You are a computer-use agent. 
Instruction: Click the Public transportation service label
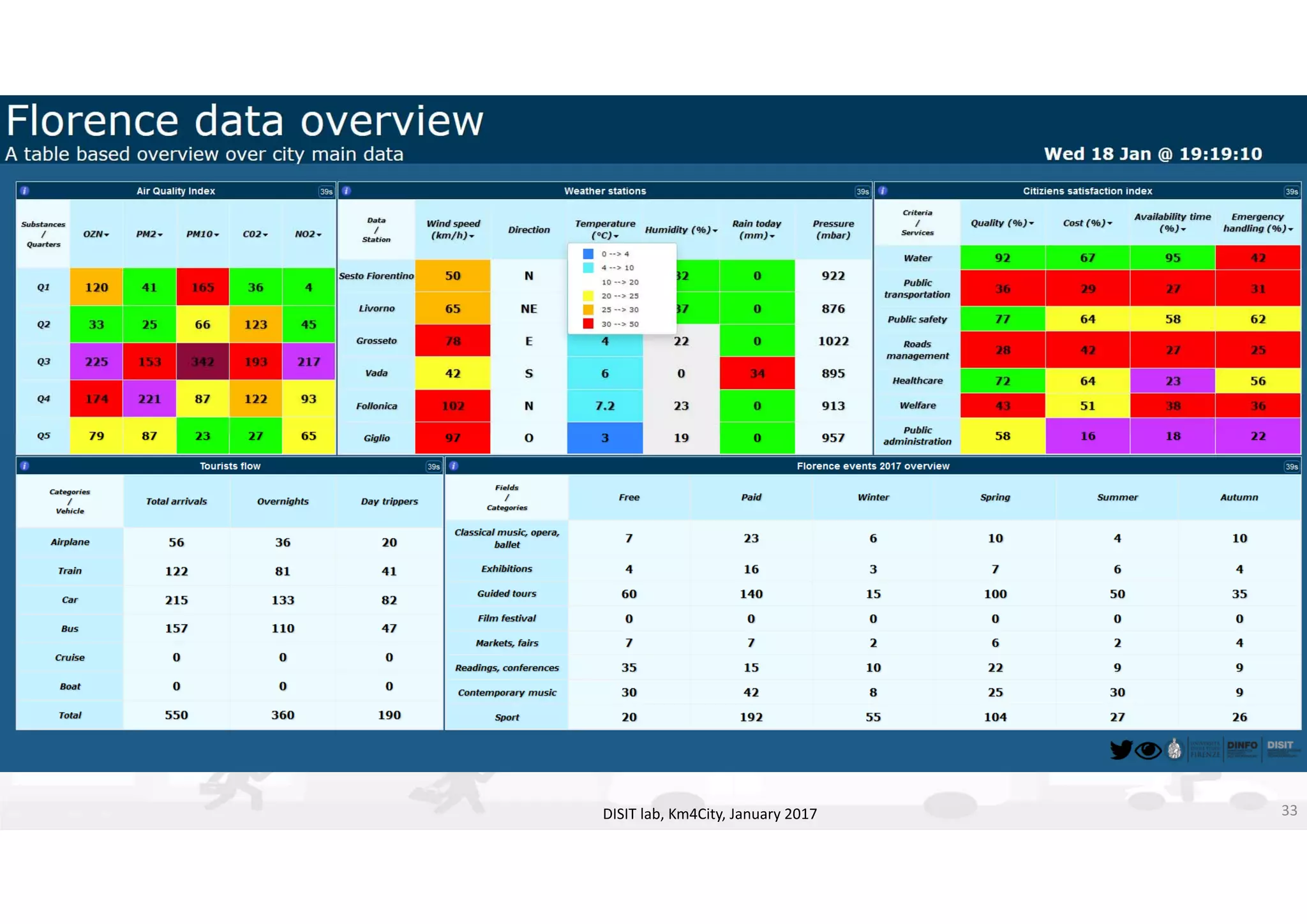(917, 288)
